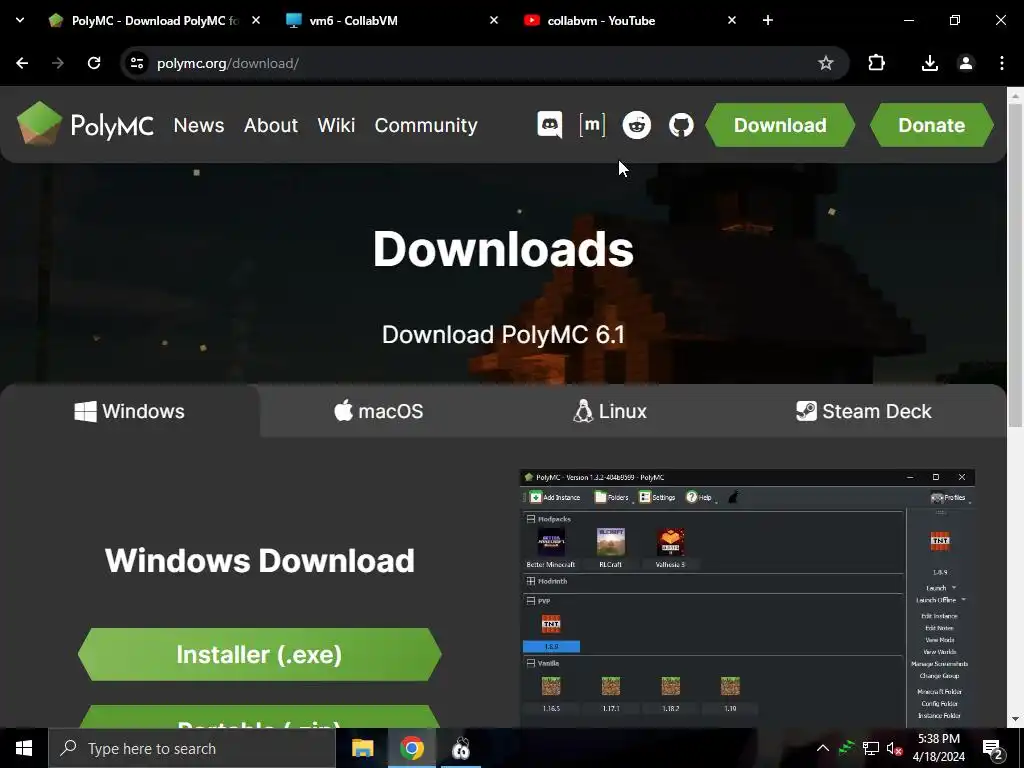Click the PolyMC logo in header
Screen dimensions: 1024x768
(x=86, y=124)
